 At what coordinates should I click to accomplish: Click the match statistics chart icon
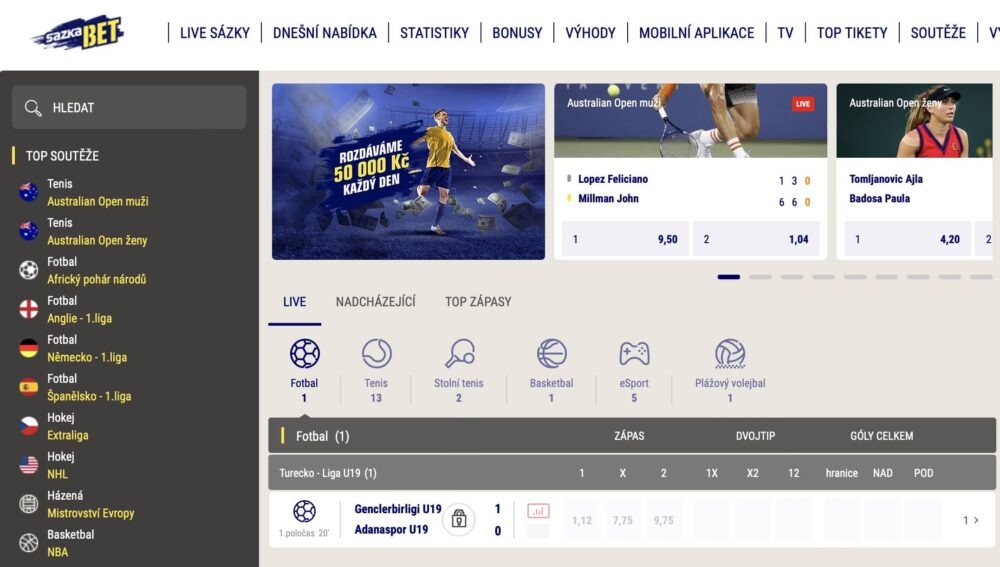pos(538,511)
